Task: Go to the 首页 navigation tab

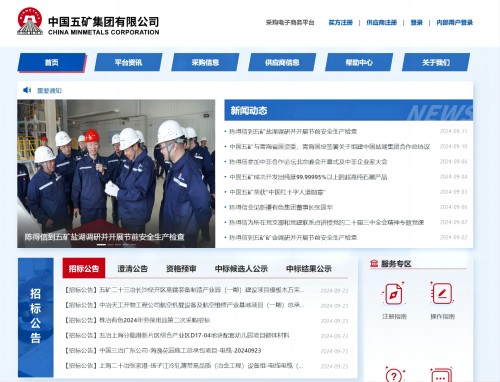Action: pos(52,62)
